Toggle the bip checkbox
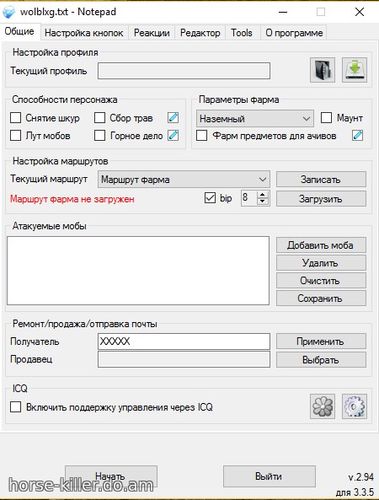The image size is (379, 500). (x=210, y=198)
